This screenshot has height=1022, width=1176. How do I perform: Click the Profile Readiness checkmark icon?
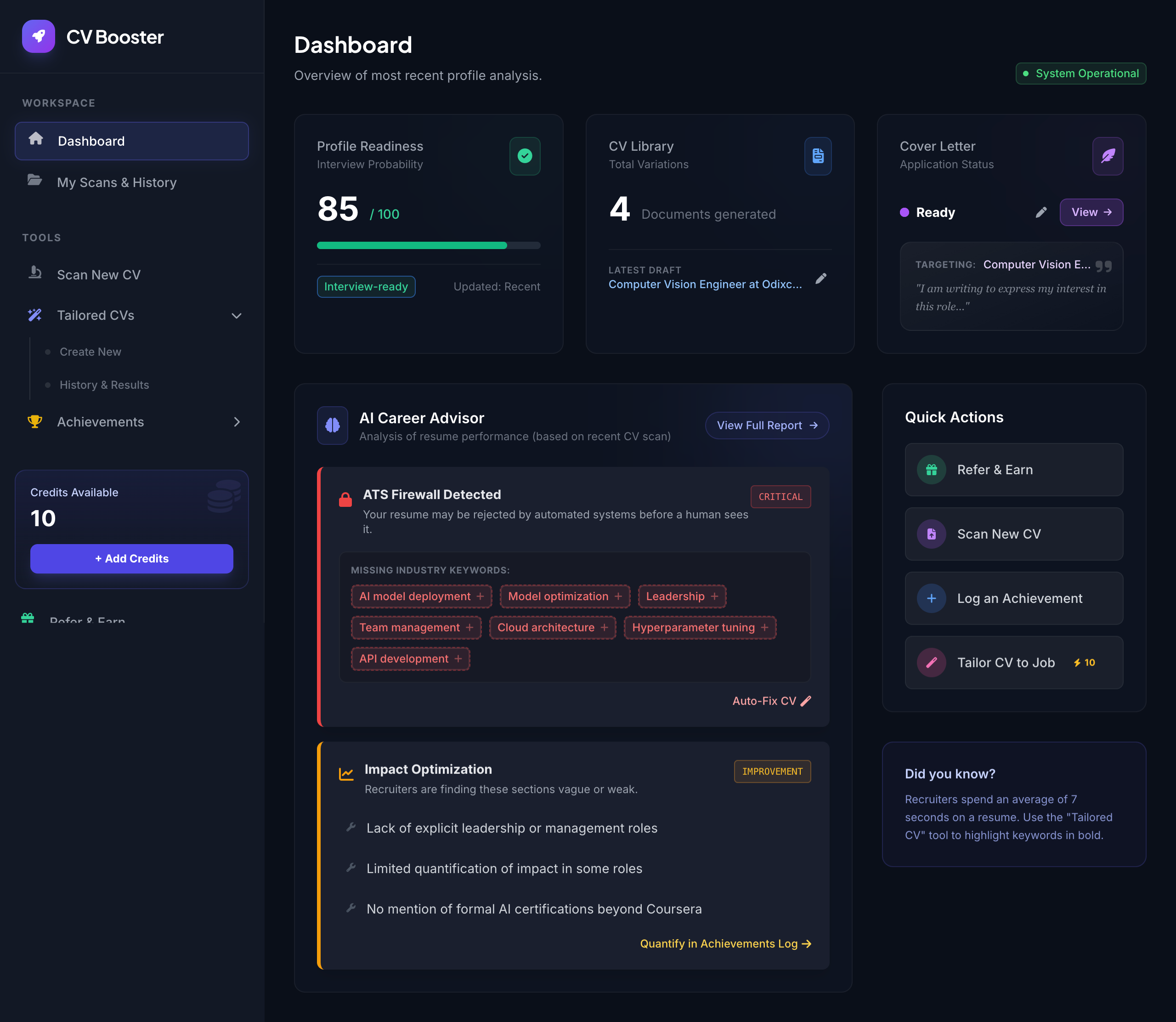coord(525,156)
